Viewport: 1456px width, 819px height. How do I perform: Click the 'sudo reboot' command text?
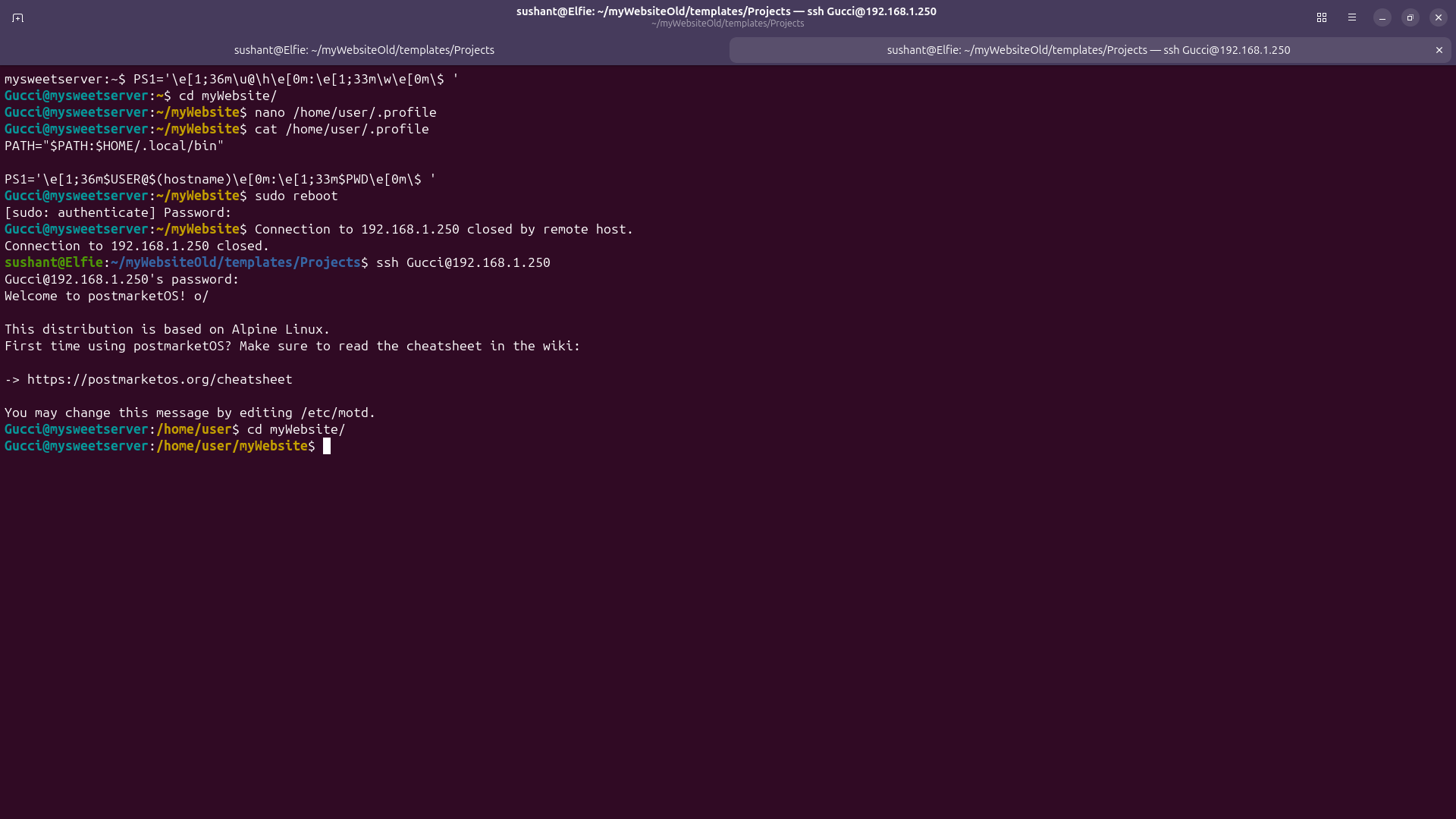pos(297,196)
